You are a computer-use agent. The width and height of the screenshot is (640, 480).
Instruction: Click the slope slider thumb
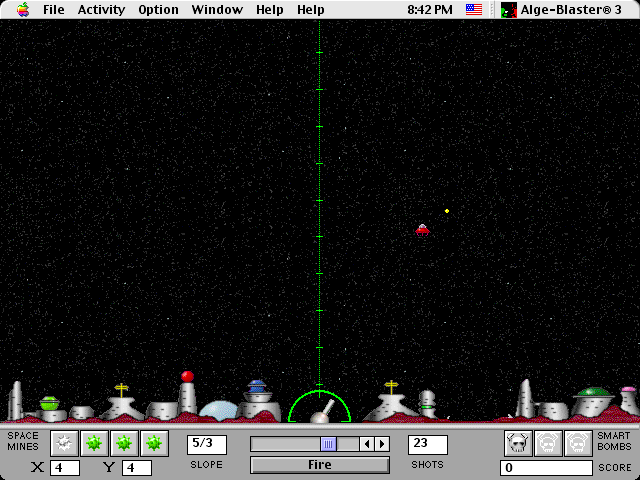coord(327,444)
